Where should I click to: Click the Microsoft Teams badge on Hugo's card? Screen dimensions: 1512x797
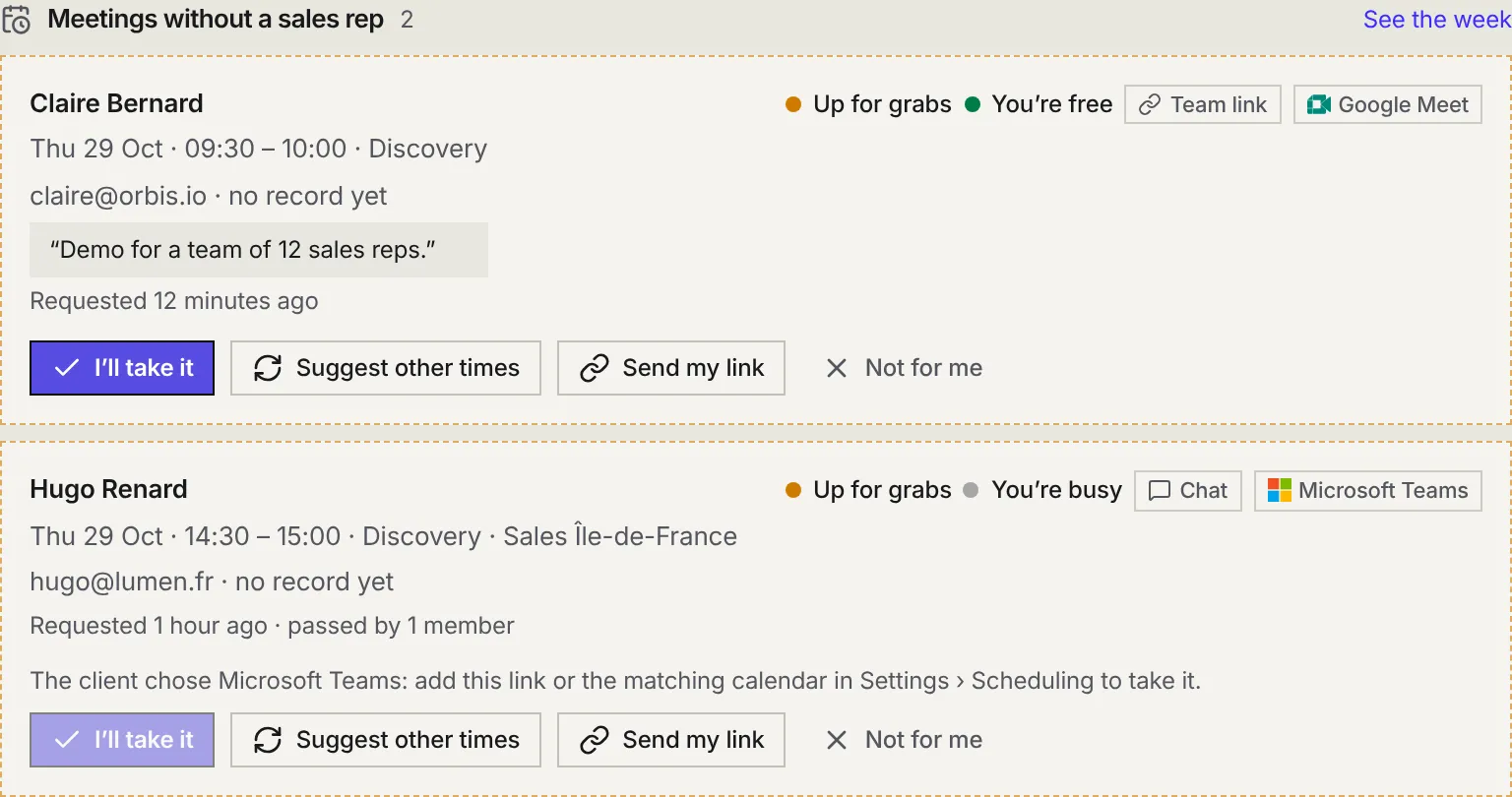(x=1368, y=490)
